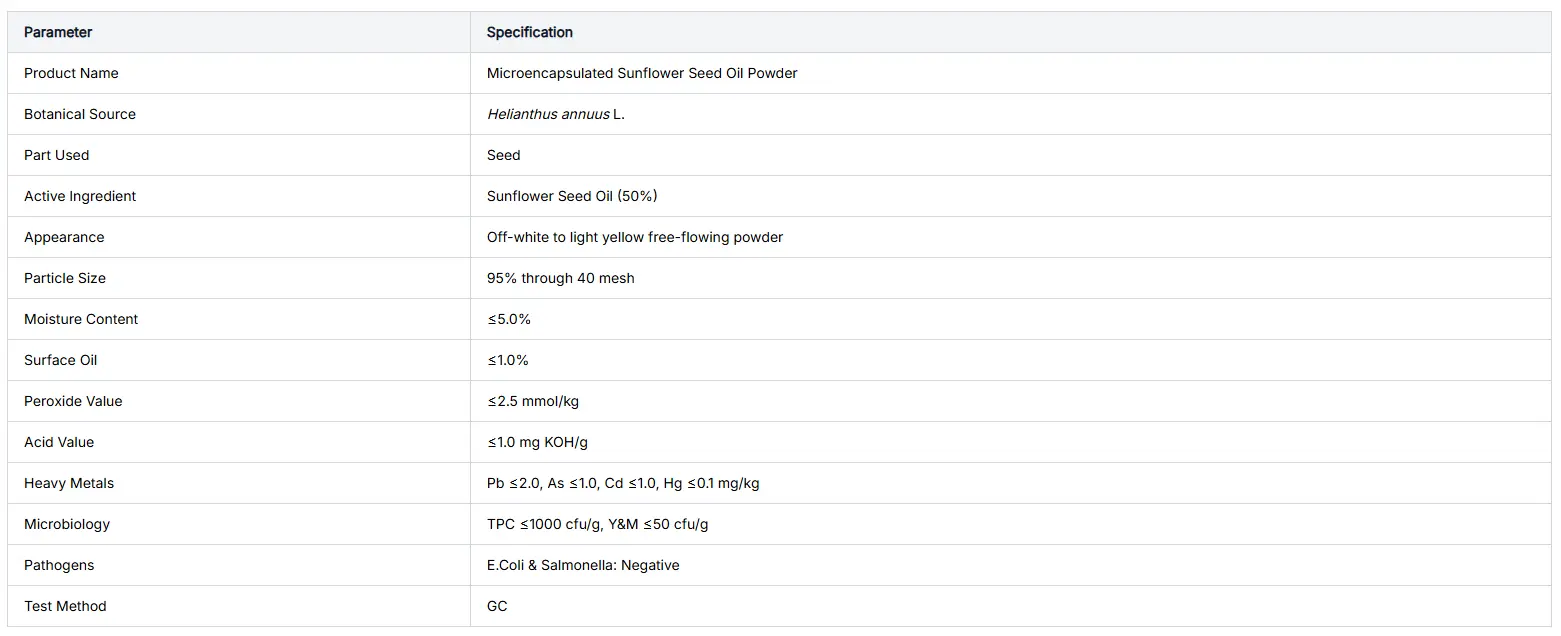1561x636 pixels.
Task: Select the Product Name row label
Action: pyautogui.click(x=71, y=73)
